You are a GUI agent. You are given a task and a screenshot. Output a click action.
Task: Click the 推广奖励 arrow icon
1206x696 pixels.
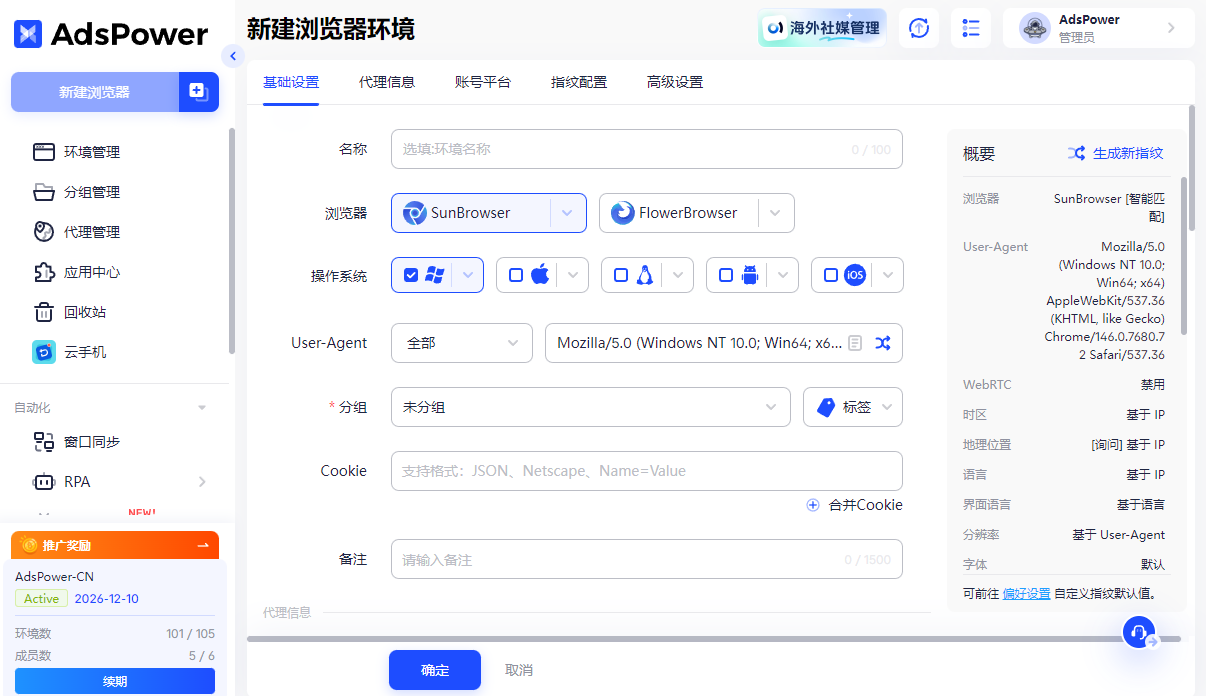point(203,545)
